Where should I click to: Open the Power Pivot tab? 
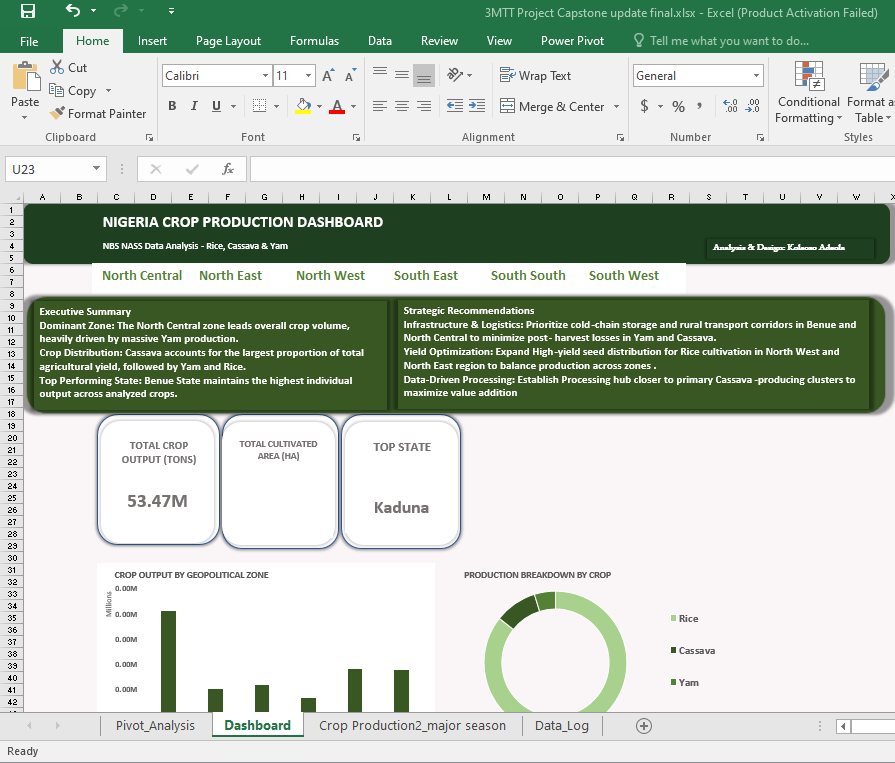pos(573,41)
